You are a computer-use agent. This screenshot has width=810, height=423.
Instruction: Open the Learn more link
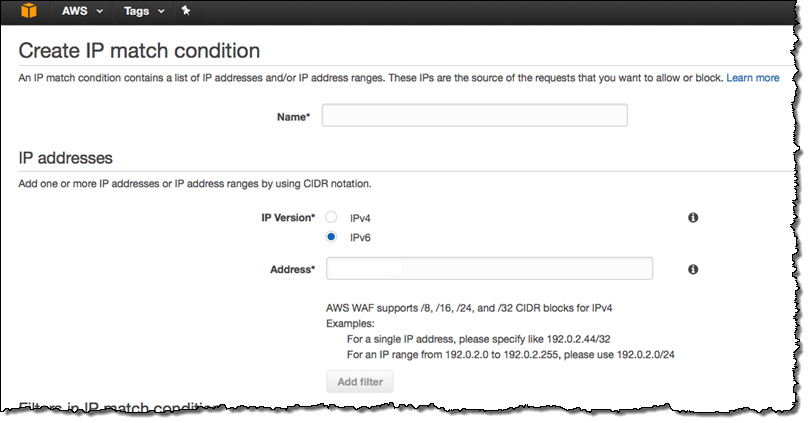[x=752, y=77]
